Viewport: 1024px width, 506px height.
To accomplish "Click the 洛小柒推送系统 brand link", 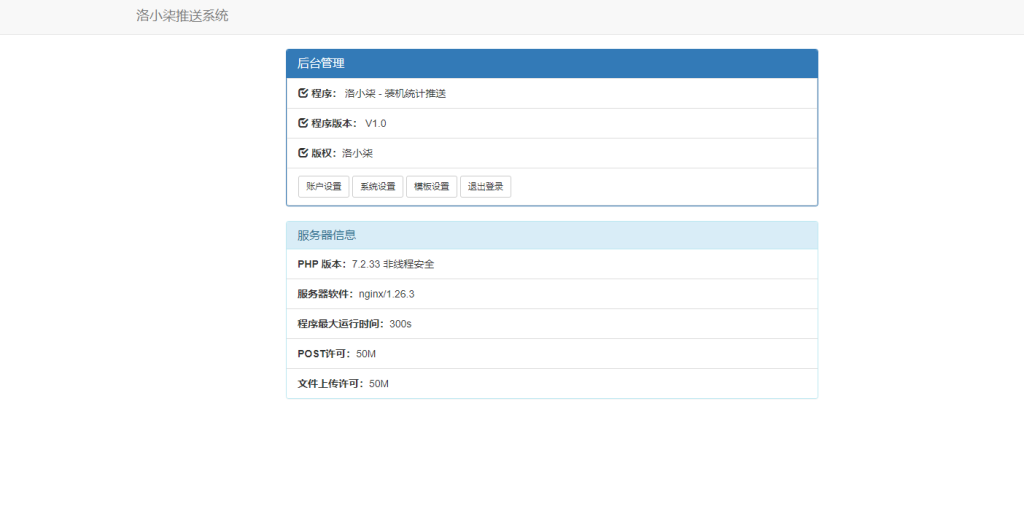I will 182,16.
